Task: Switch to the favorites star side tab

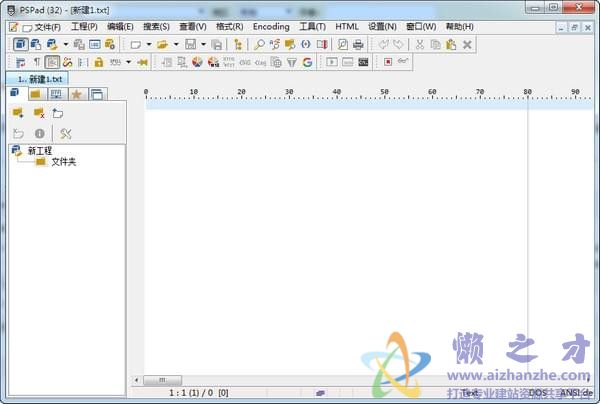Action: coord(77,94)
